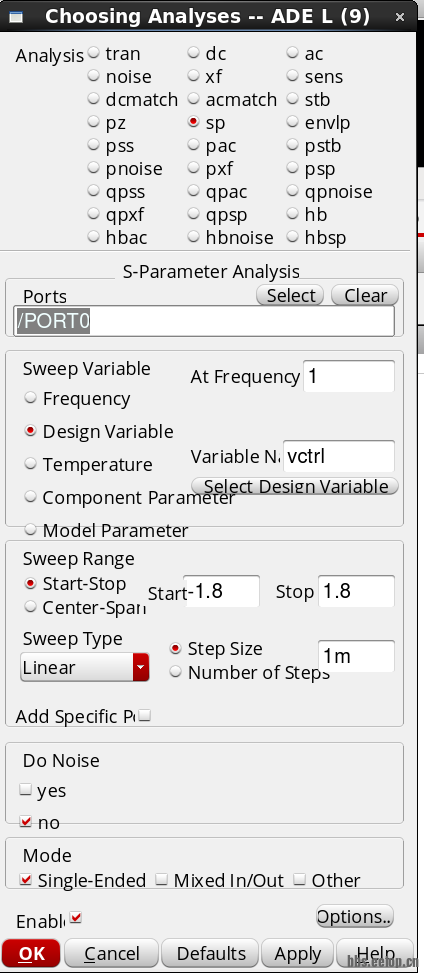Select Frequency as sweep variable

coord(30,398)
